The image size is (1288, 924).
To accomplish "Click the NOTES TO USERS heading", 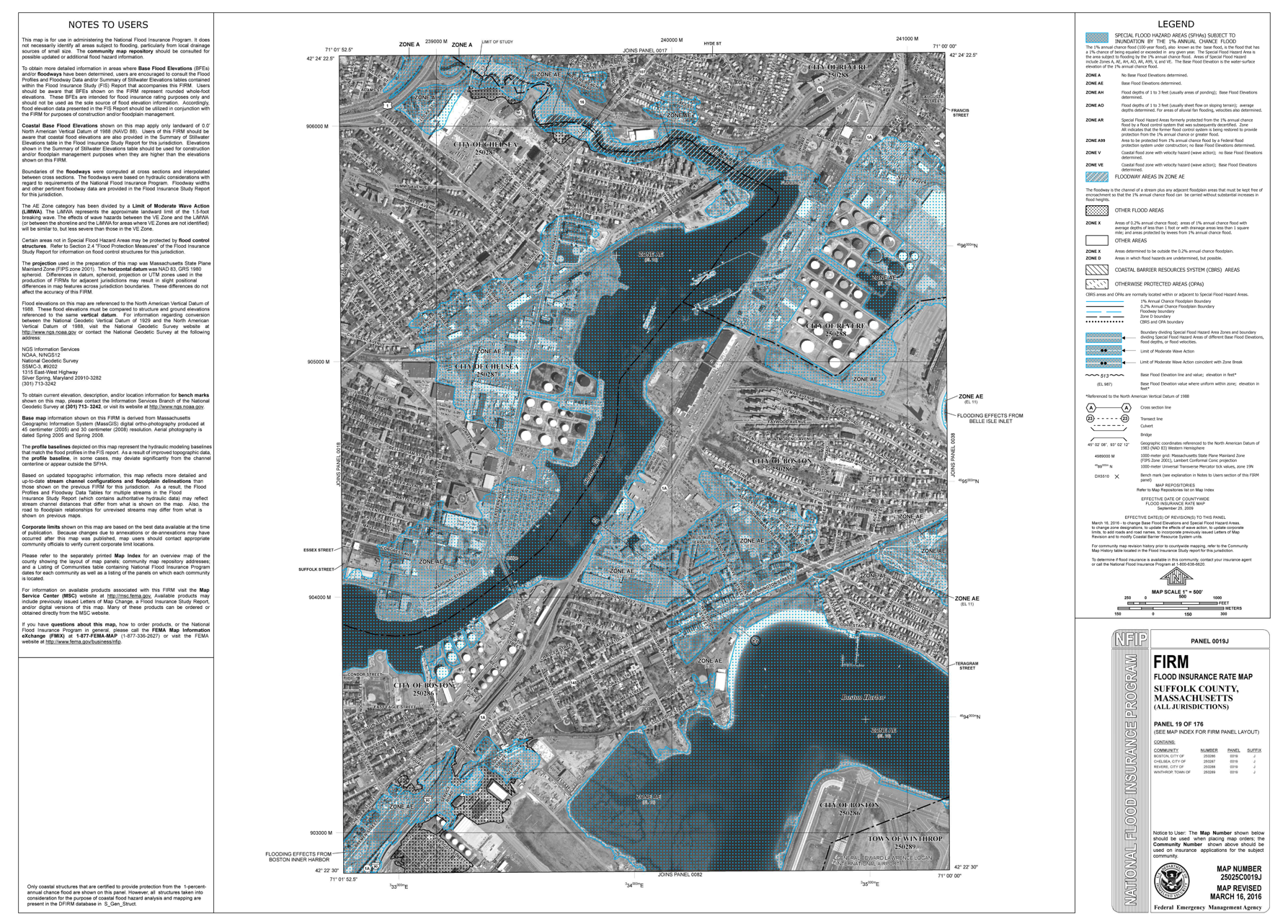I will tap(108, 25).
